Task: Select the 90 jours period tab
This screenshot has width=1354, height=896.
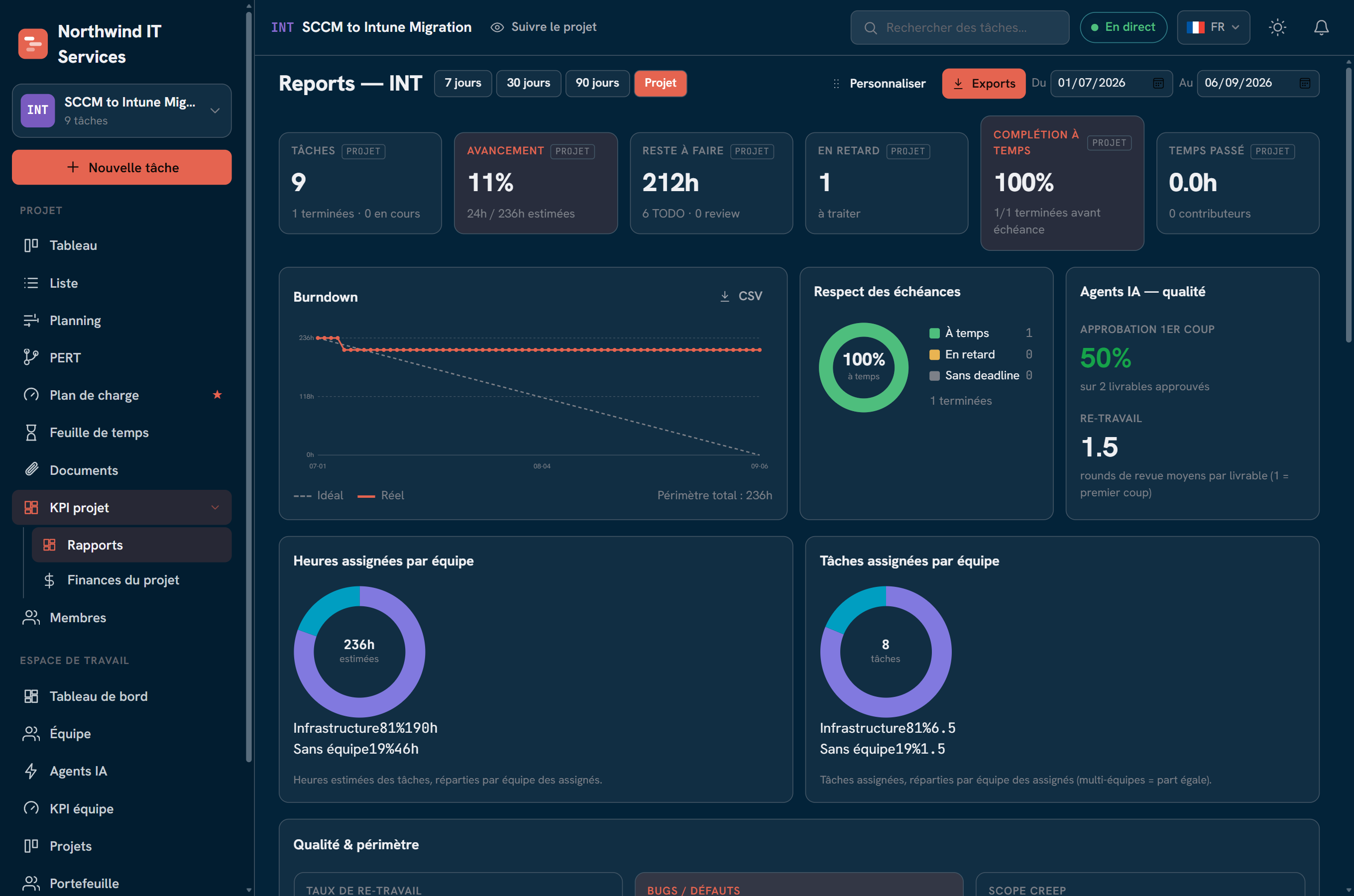Action: pos(597,84)
